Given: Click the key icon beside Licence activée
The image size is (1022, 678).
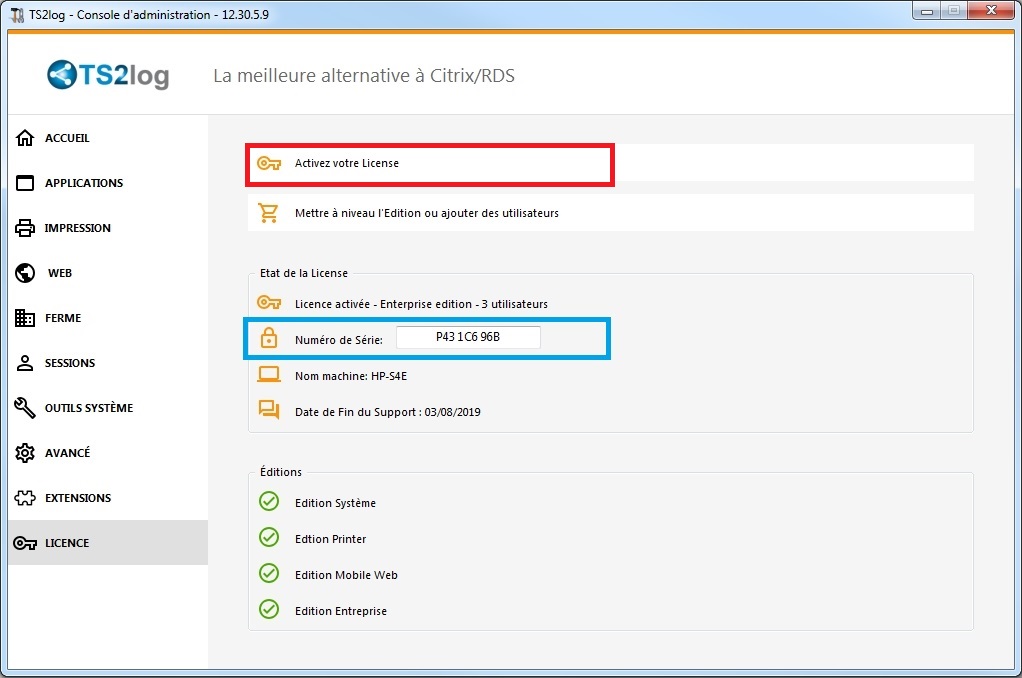Looking at the screenshot, I should [x=269, y=302].
